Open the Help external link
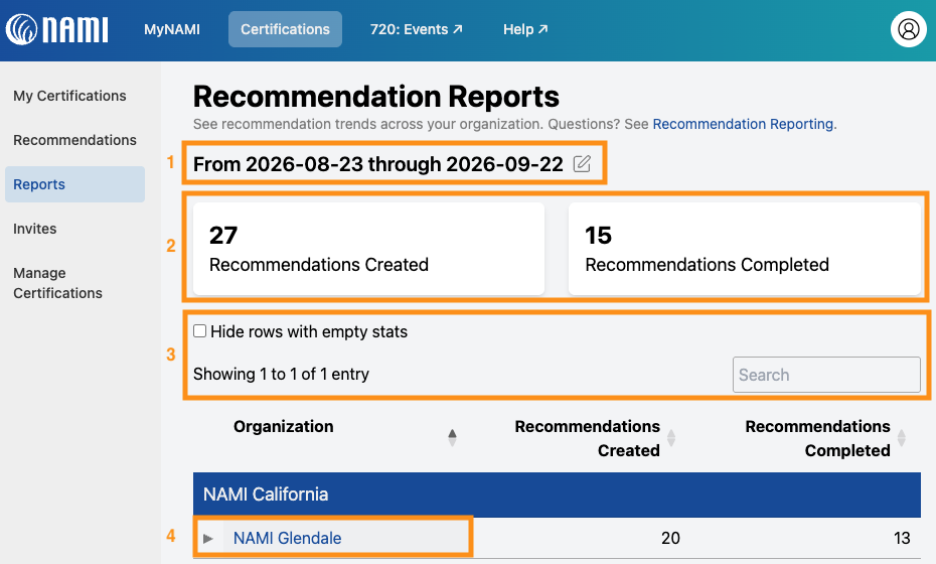This screenshot has height=564, width=936. 525,29
